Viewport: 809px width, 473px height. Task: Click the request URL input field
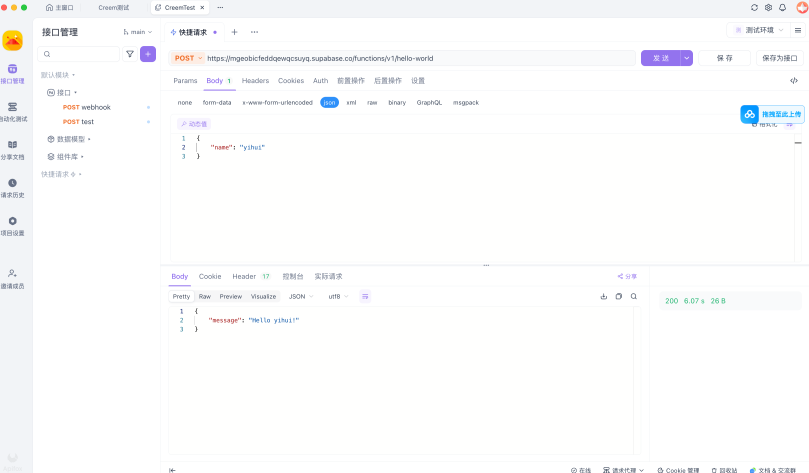coord(420,58)
